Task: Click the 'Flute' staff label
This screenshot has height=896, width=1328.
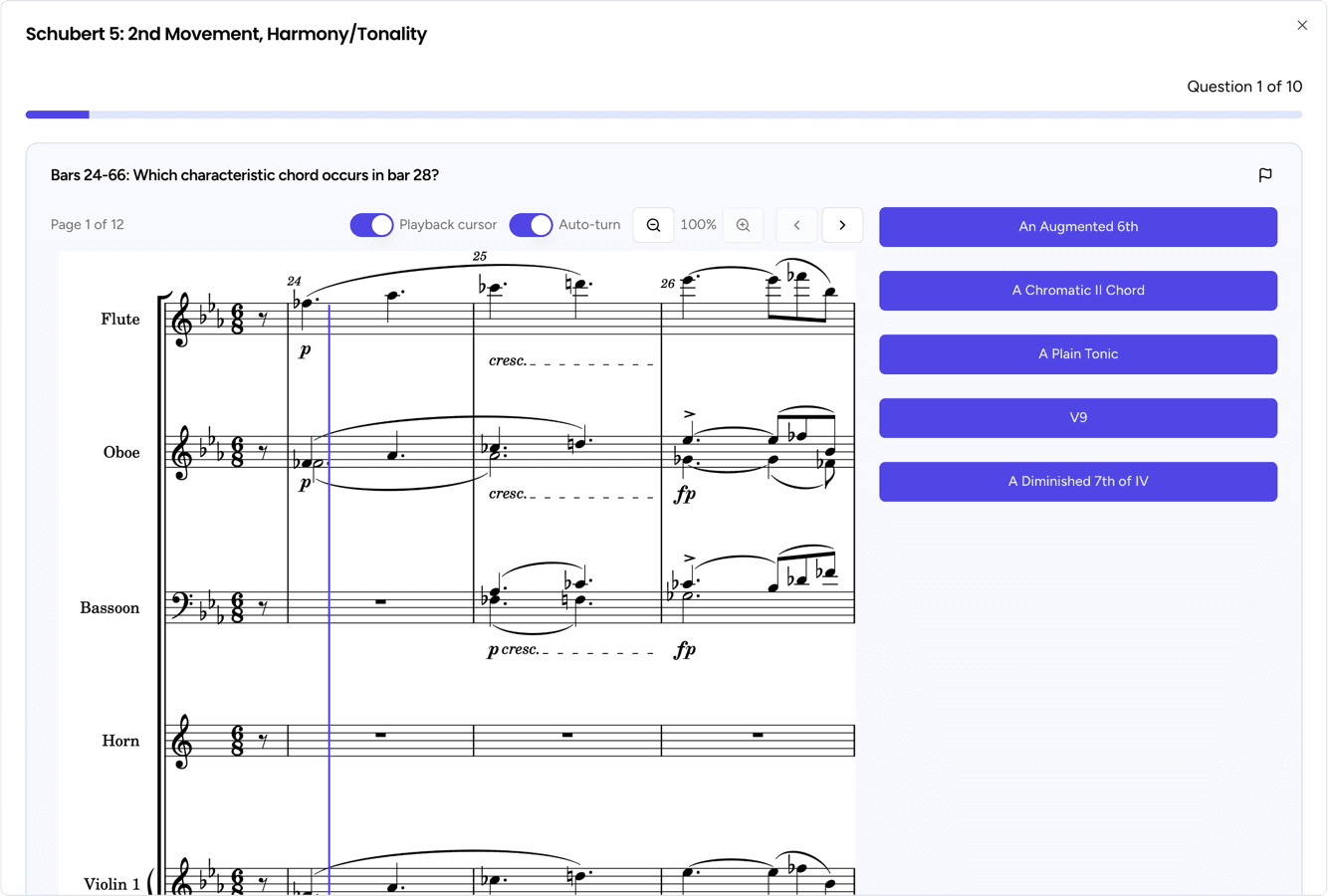Action: 120,320
